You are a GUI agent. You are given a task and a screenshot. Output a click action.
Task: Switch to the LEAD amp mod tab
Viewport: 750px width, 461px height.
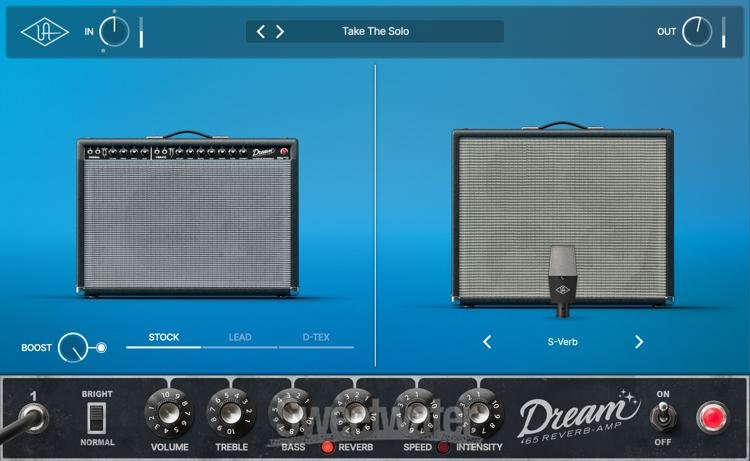pos(240,338)
